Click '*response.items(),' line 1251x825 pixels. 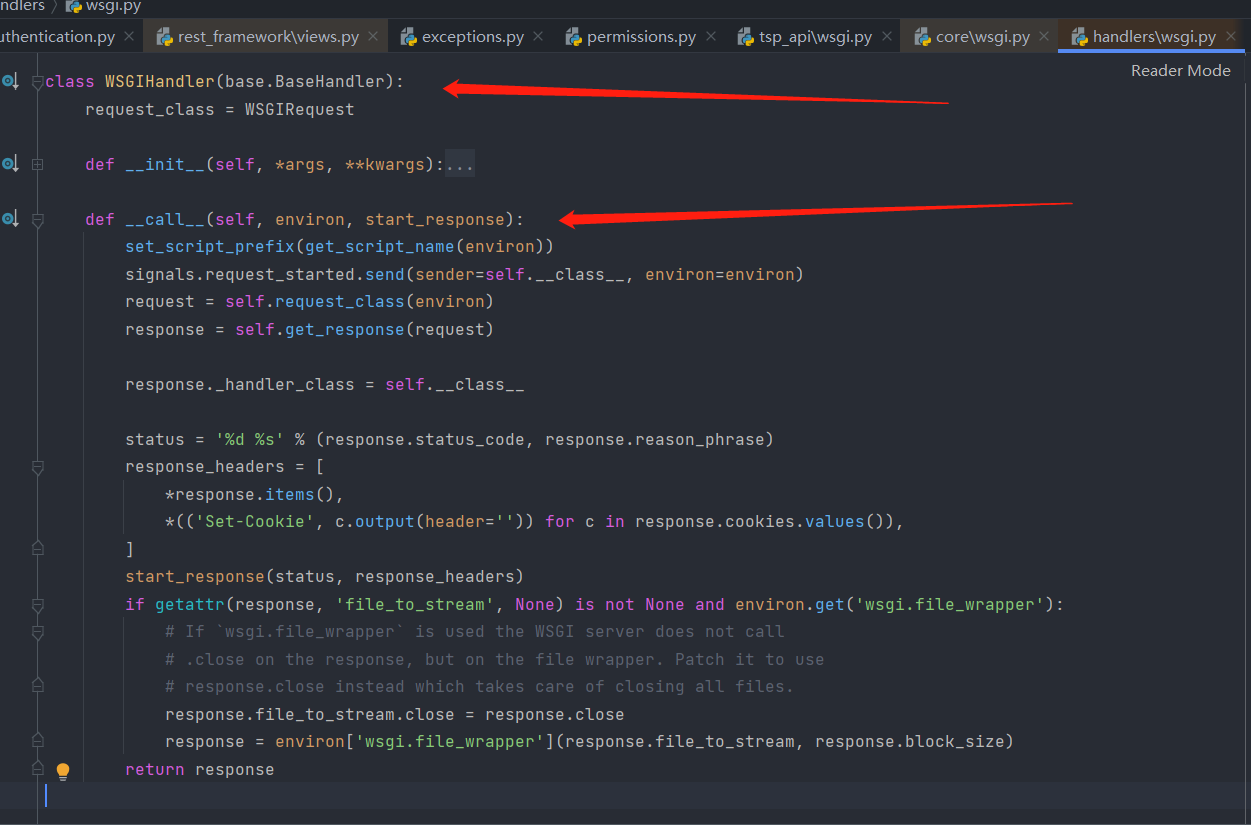255,494
